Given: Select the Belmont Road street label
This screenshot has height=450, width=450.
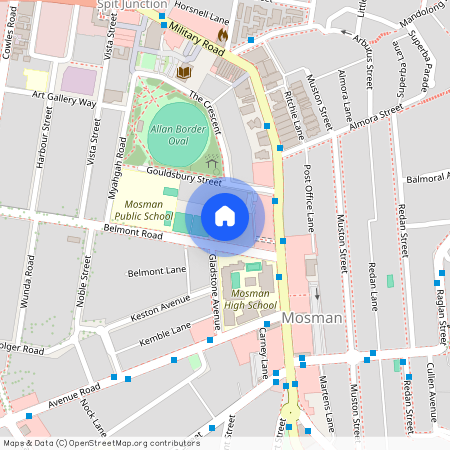Looking at the screenshot, I should [x=133, y=232].
